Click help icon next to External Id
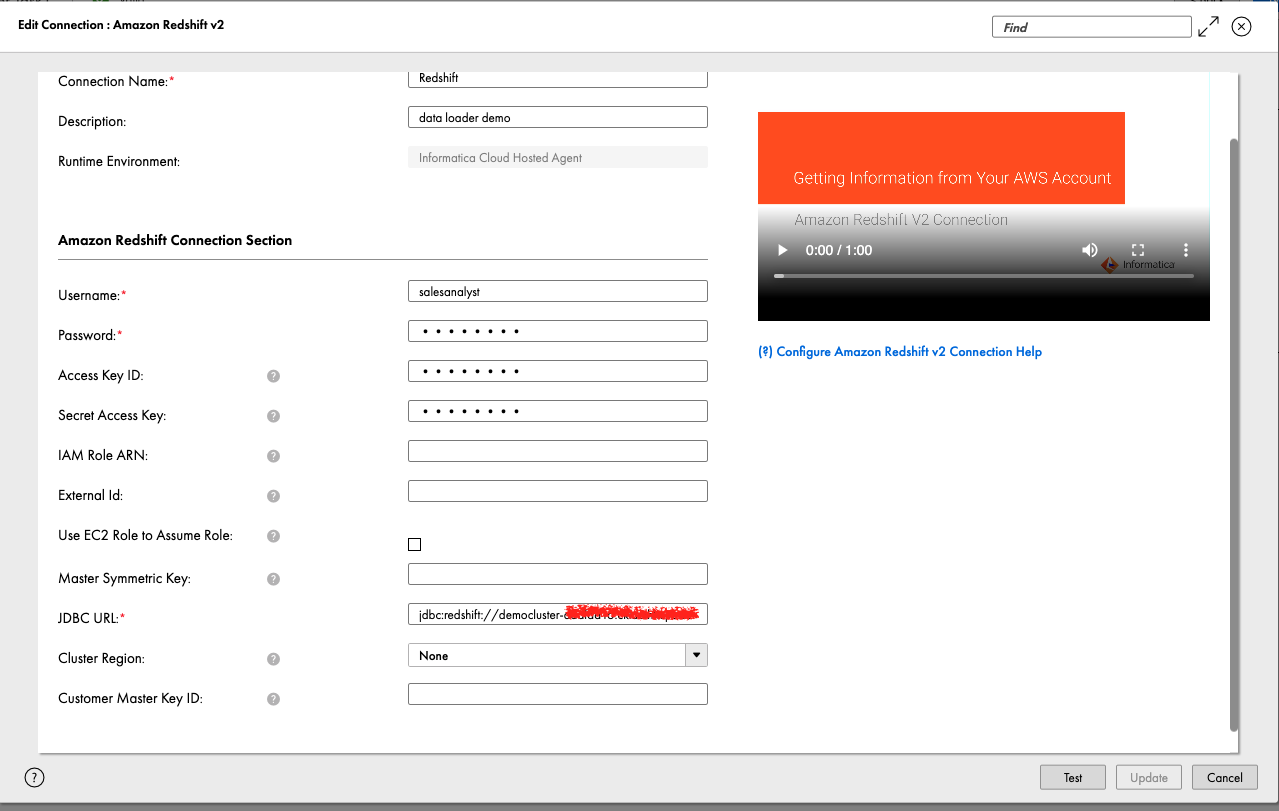This screenshot has height=811, width=1279. [273, 496]
